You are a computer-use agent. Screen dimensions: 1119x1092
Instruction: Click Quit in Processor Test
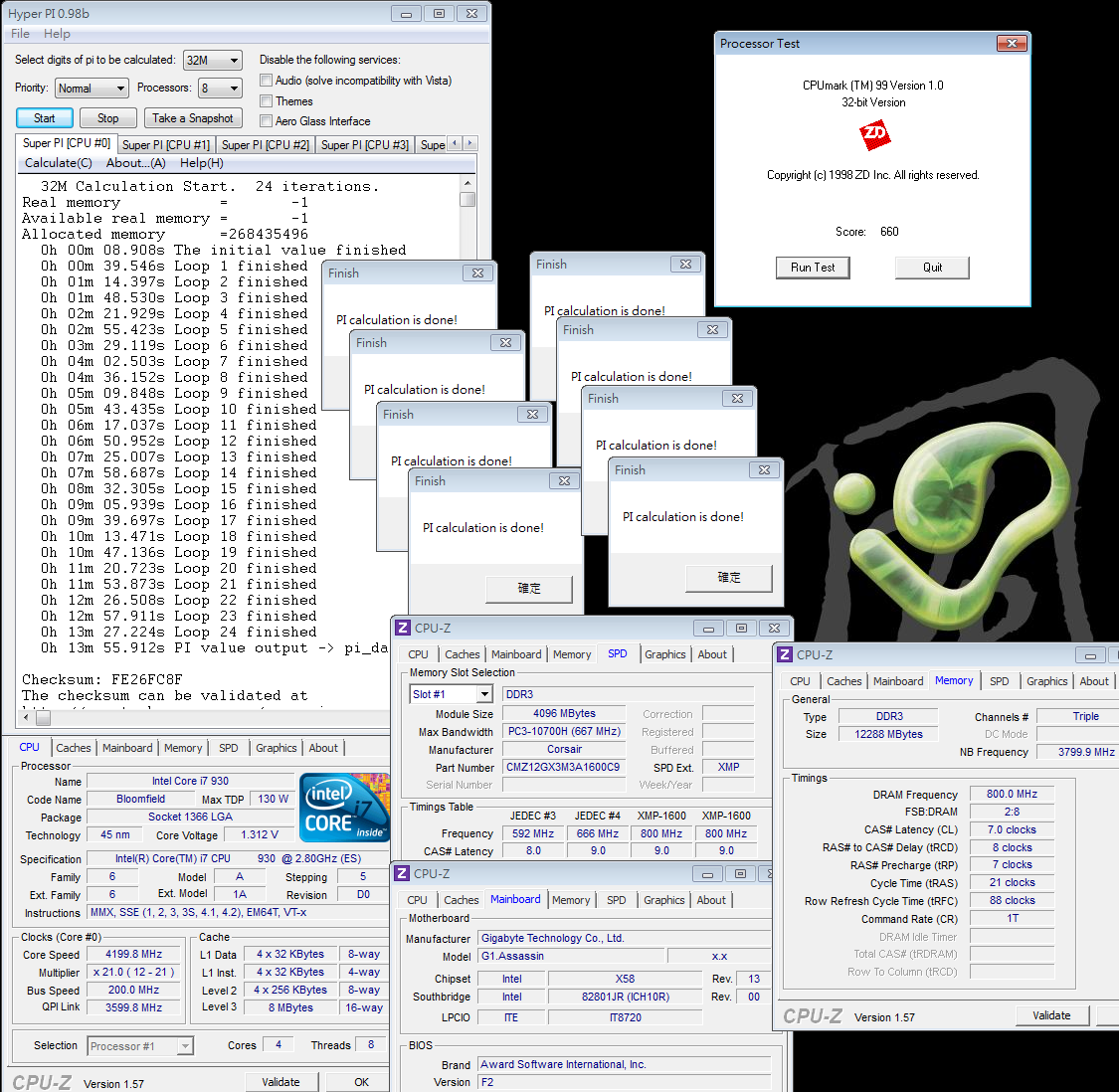pyautogui.click(x=932, y=268)
